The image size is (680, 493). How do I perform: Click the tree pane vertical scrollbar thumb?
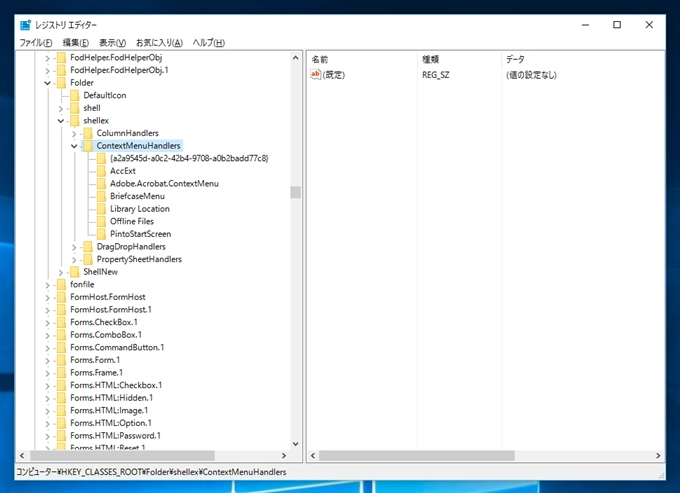tap(296, 192)
